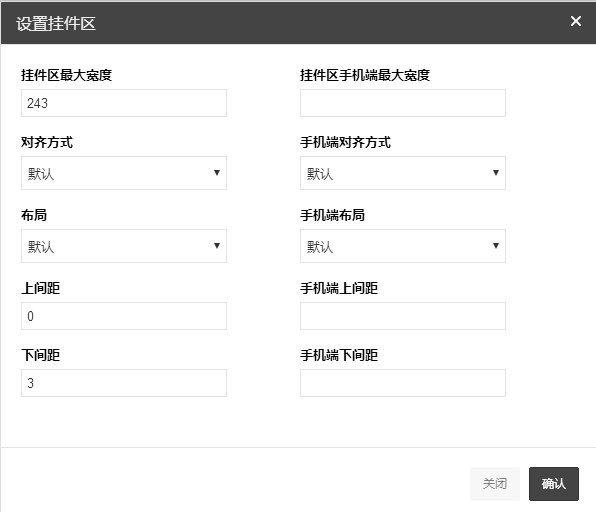Click the 布局 field label

34,216
